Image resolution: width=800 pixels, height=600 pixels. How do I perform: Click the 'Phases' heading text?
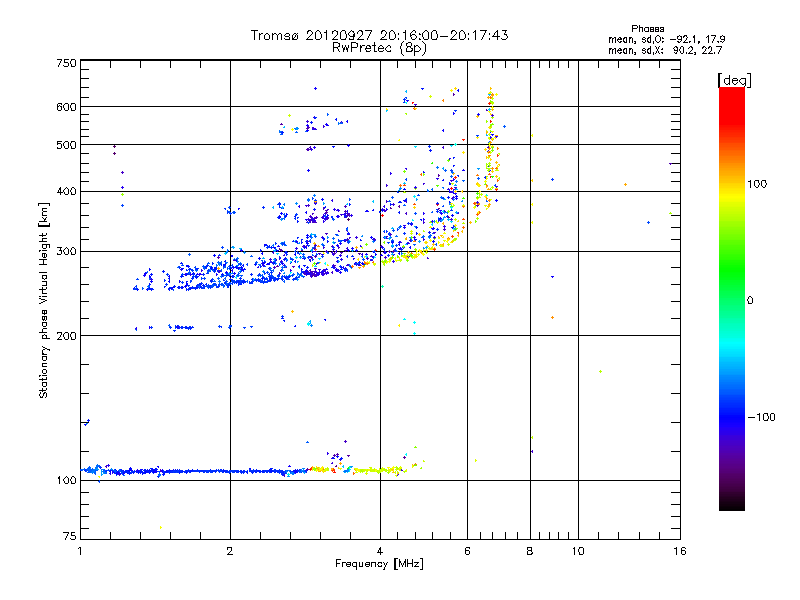[647, 29]
